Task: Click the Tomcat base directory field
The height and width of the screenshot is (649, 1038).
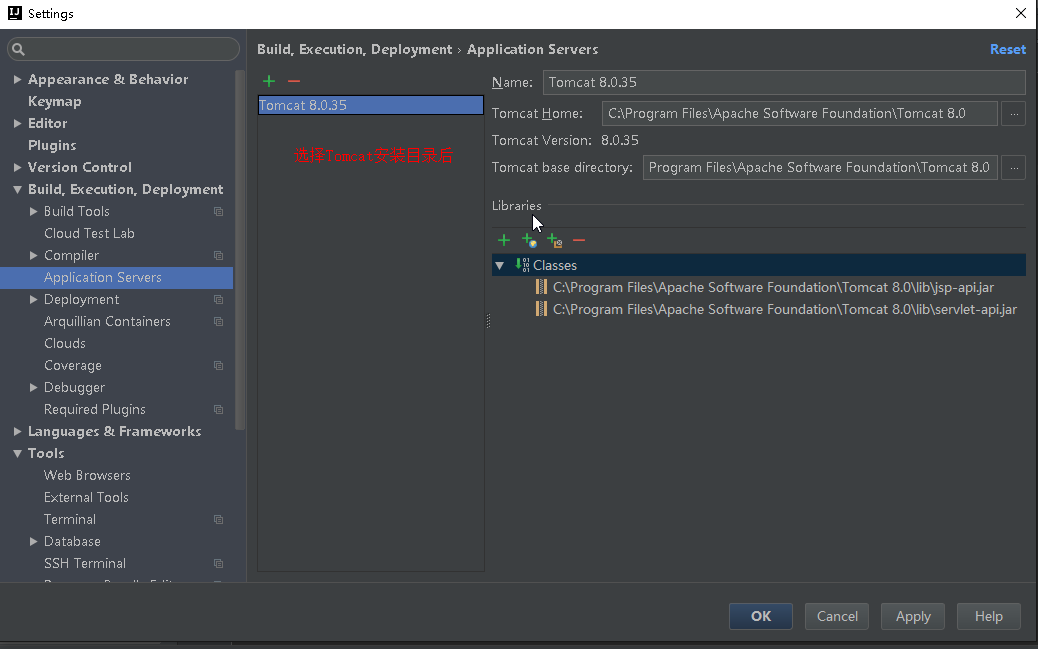Action: coord(820,168)
